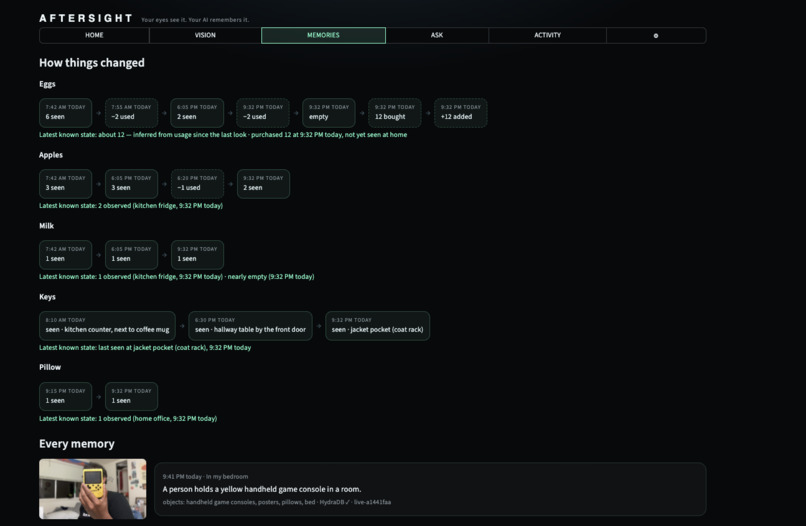The height and width of the screenshot is (526, 806).
Task: Open the ASK tab
Action: 437,35
